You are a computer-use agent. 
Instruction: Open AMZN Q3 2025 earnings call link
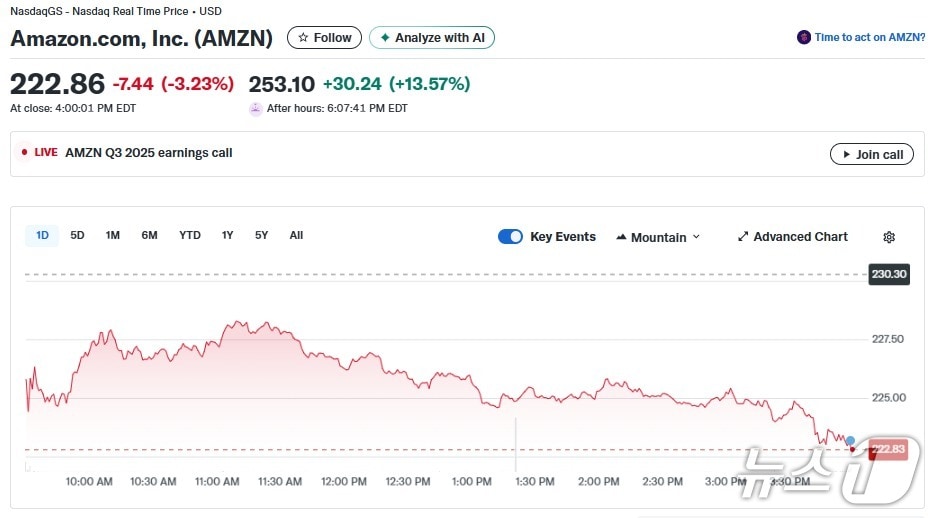(148, 153)
